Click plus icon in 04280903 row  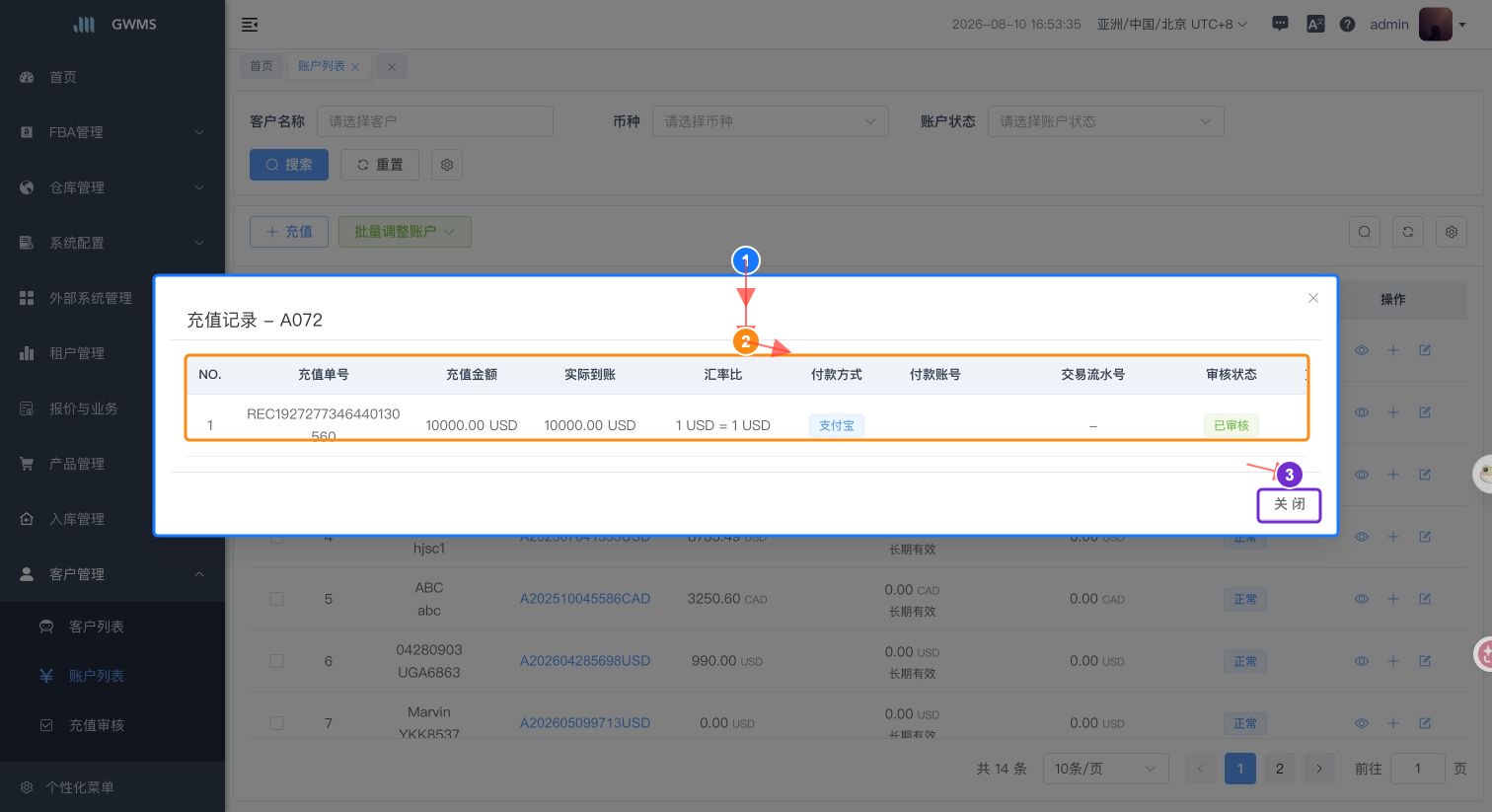1393,661
